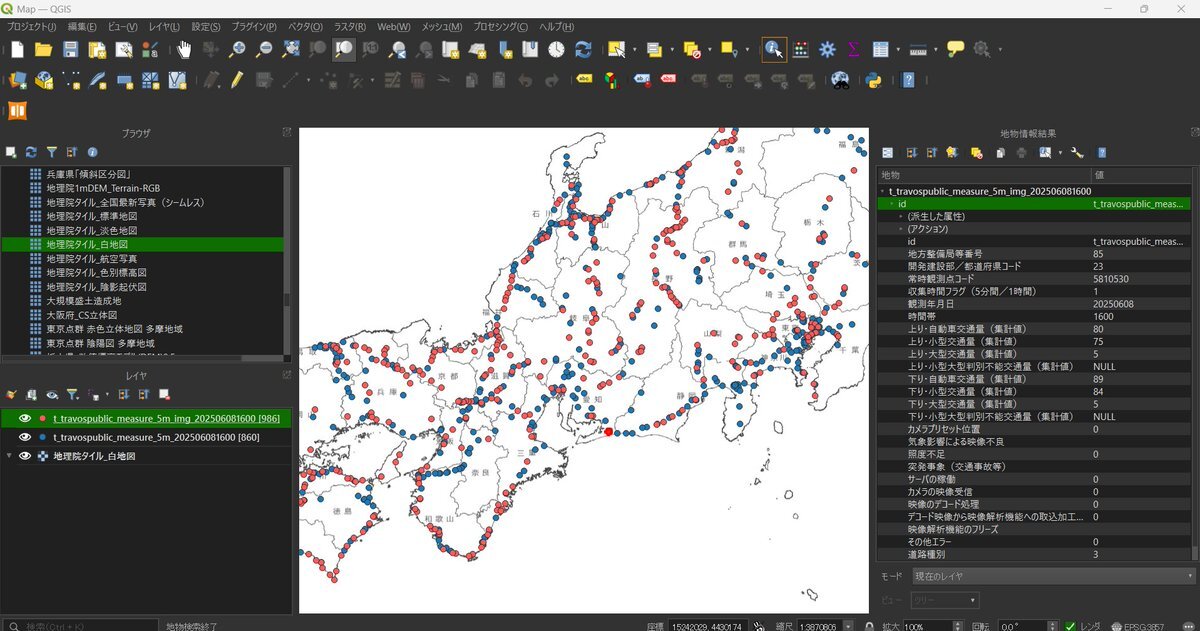Open the ベクタ(O) menu
The image size is (1200, 631).
click(305, 26)
